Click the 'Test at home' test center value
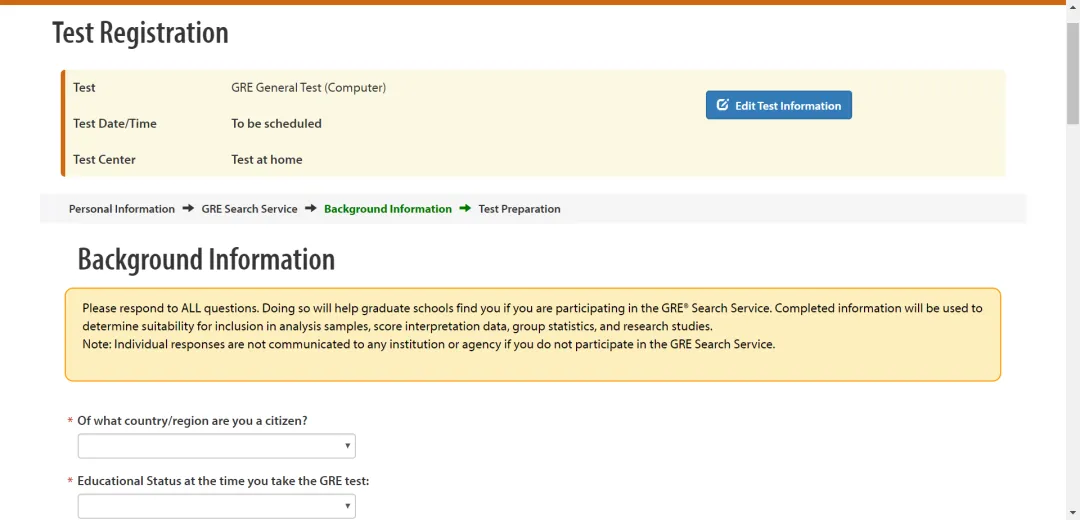Screen dimensions: 1080x520 point(266,160)
